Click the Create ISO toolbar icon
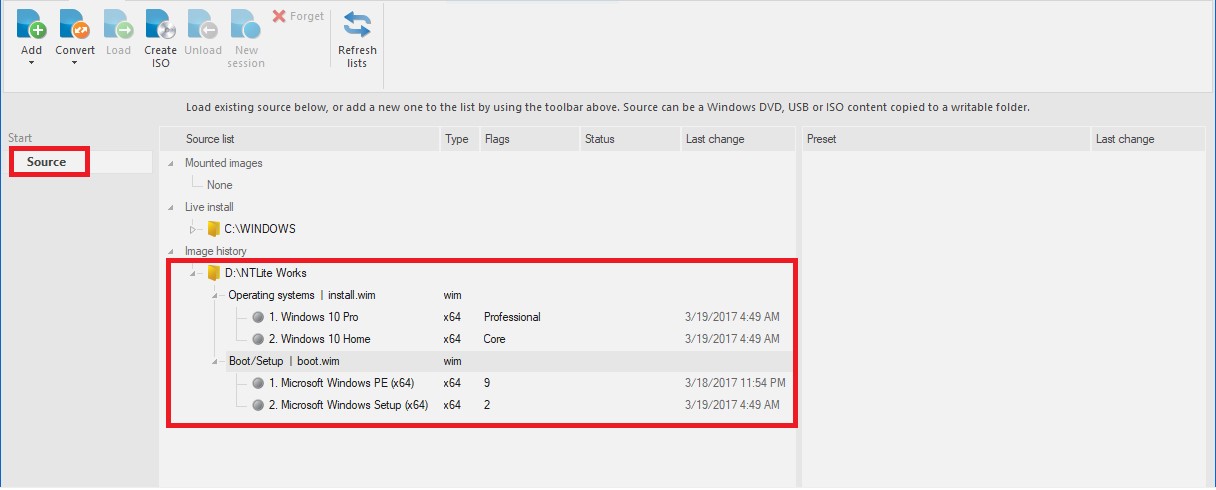This screenshot has width=1216, height=490. (160, 24)
